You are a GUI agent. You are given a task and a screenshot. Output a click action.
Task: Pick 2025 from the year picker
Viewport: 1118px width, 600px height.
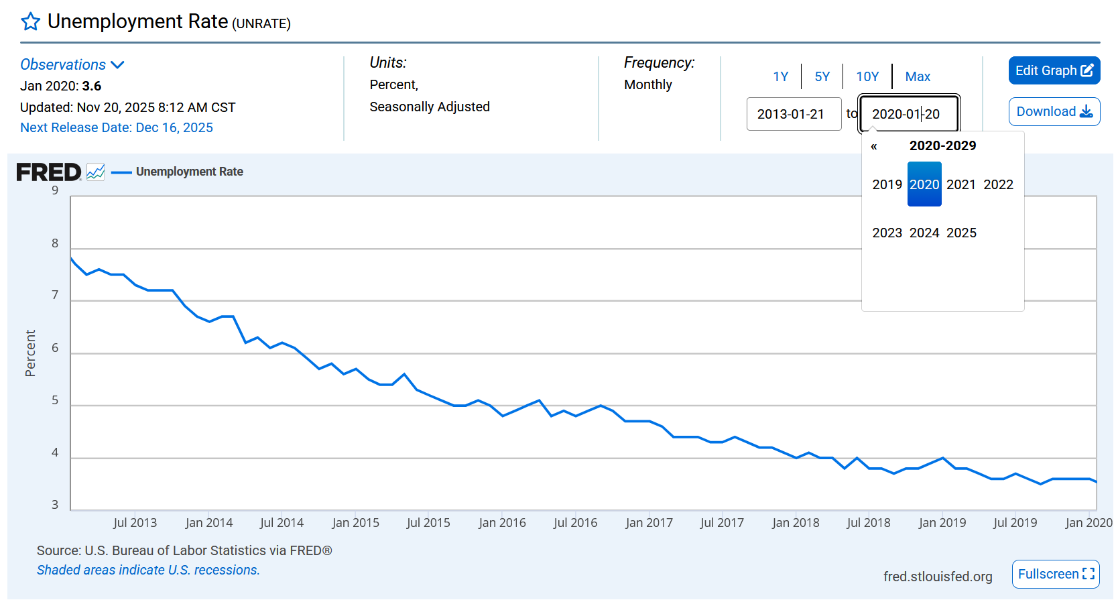[961, 233]
